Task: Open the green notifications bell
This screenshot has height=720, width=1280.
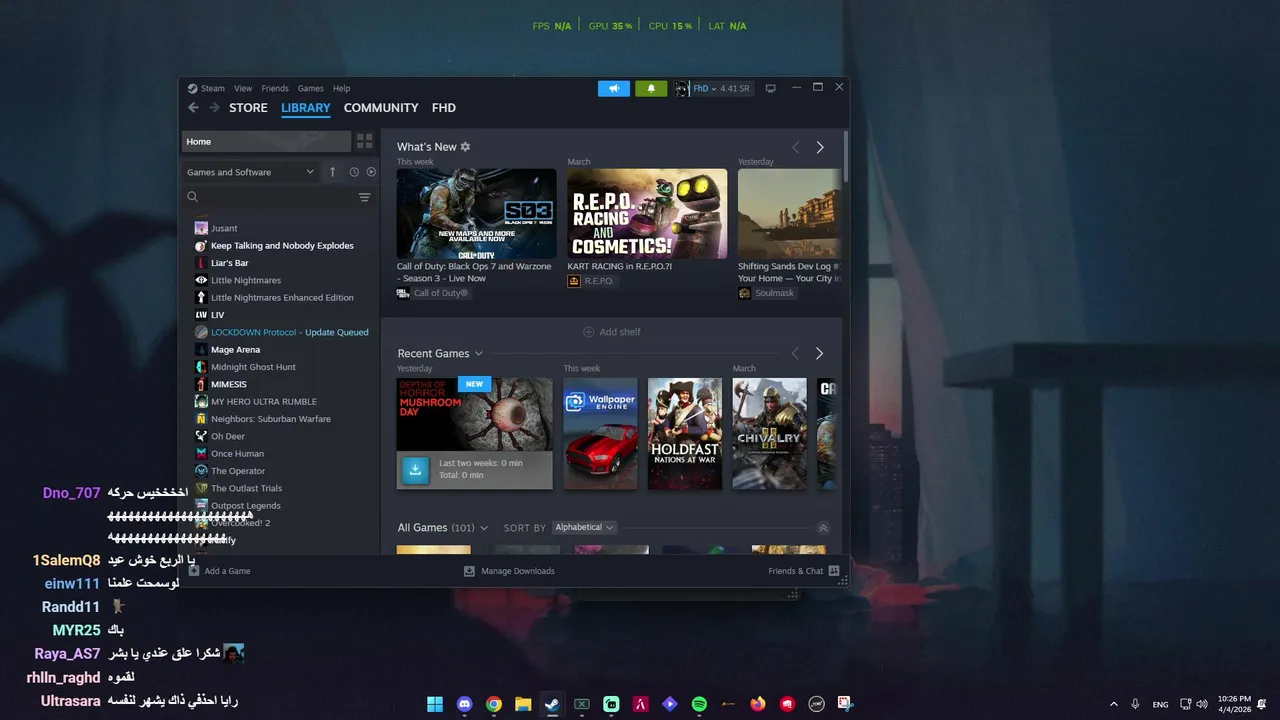Action: pyautogui.click(x=651, y=88)
